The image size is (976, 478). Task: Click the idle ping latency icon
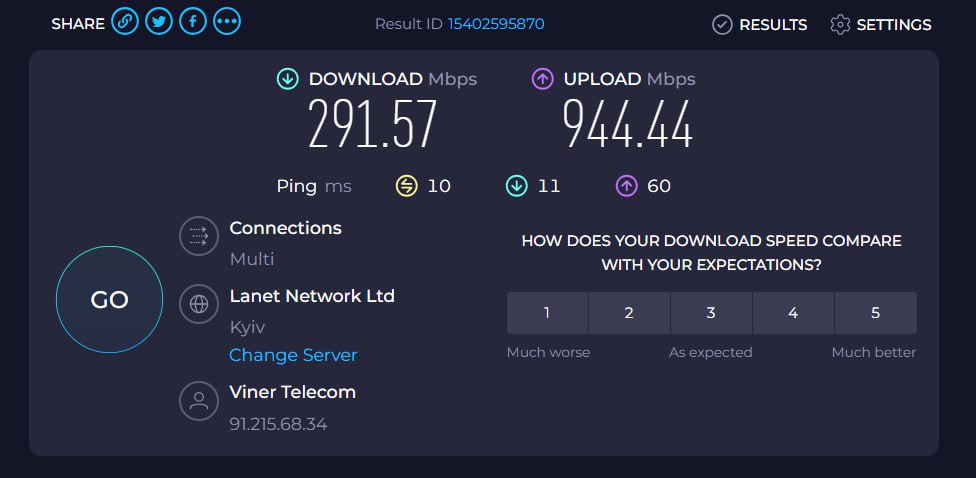click(406, 186)
